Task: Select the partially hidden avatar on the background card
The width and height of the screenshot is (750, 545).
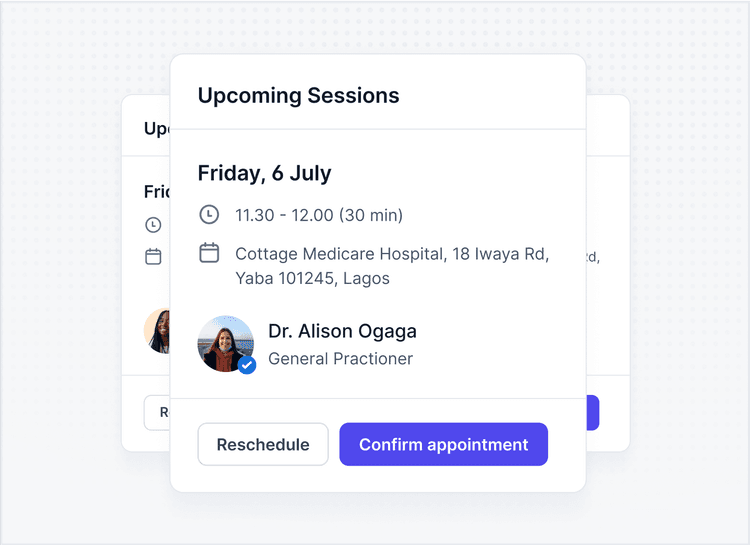Action: [158, 331]
